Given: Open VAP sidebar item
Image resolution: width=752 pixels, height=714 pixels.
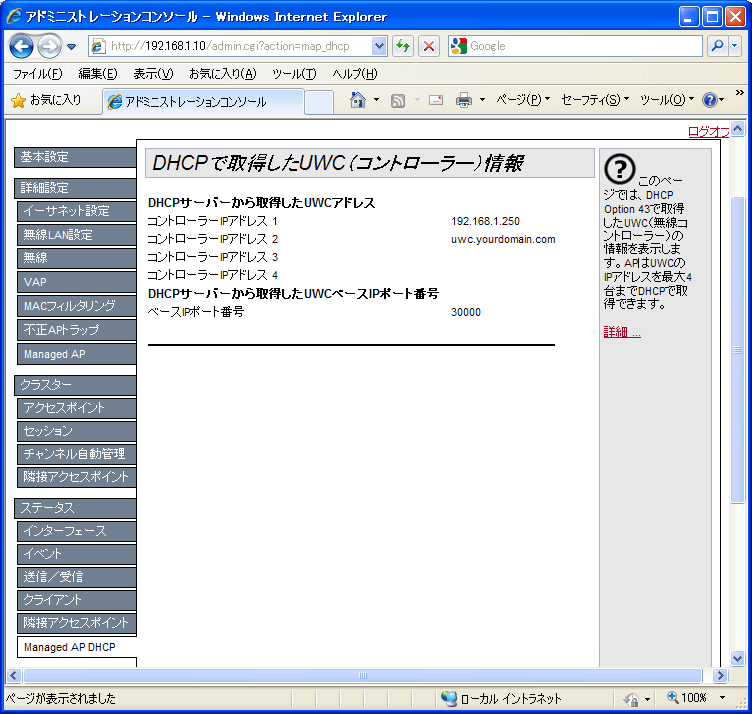Looking at the screenshot, I should pyautogui.click(x=77, y=282).
